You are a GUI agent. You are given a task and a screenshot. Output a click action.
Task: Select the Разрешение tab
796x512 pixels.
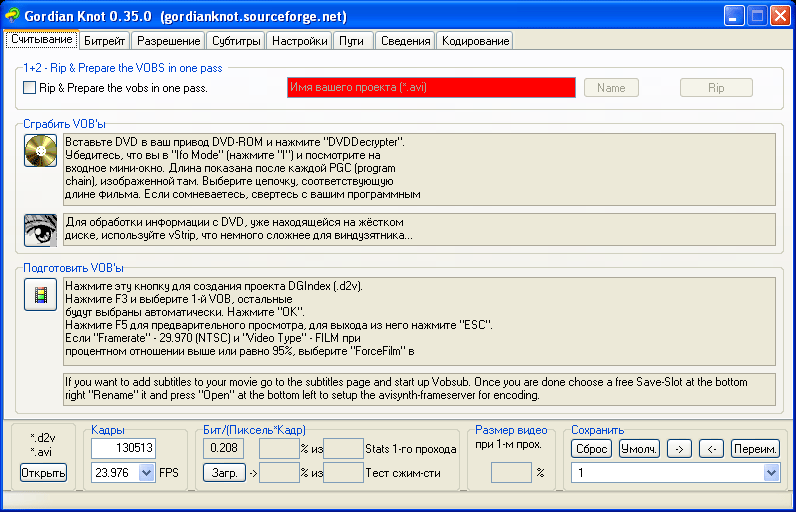click(169, 41)
